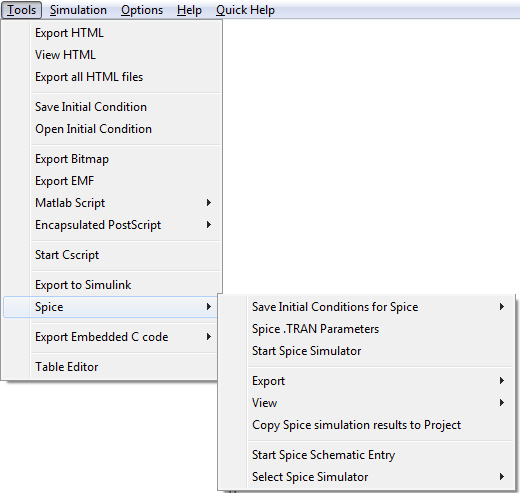Open Spice .TRAN Parameters

366,329
